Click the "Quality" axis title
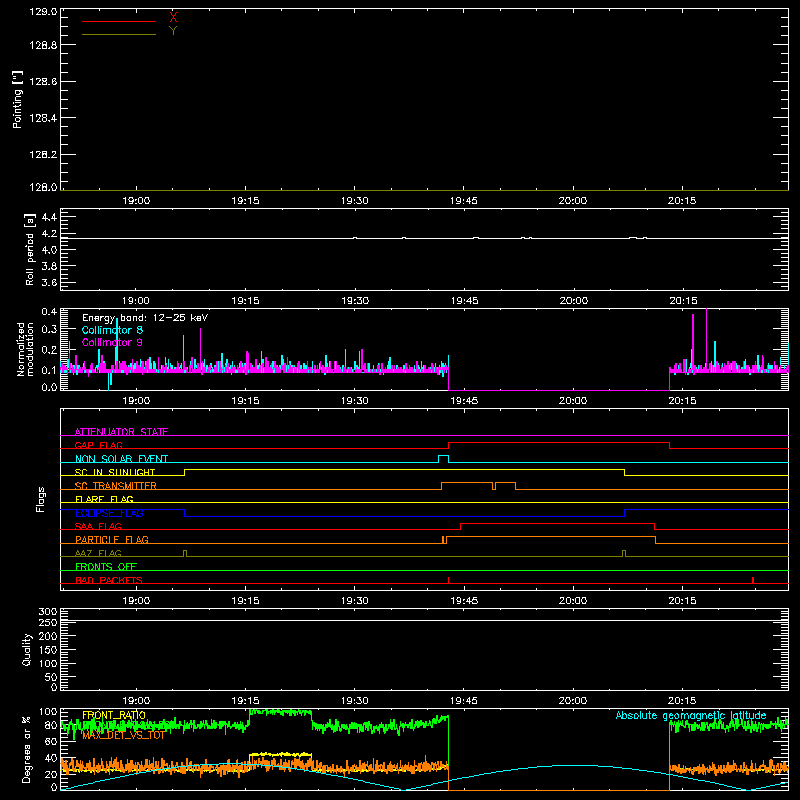 (27, 649)
